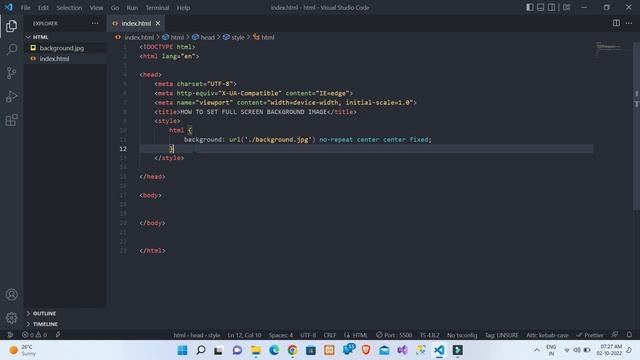Screen dimensions: 640x360
Task: Open the Run menu
Action: 132,8
